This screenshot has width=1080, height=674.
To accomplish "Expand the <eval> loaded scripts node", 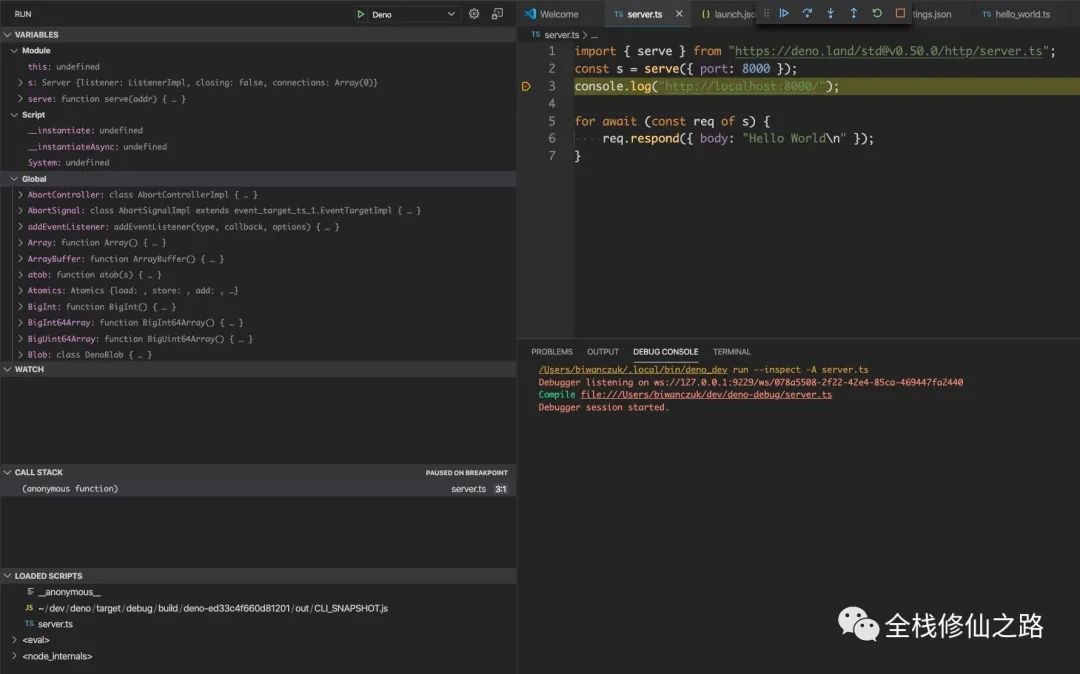I will coord(14,640).
